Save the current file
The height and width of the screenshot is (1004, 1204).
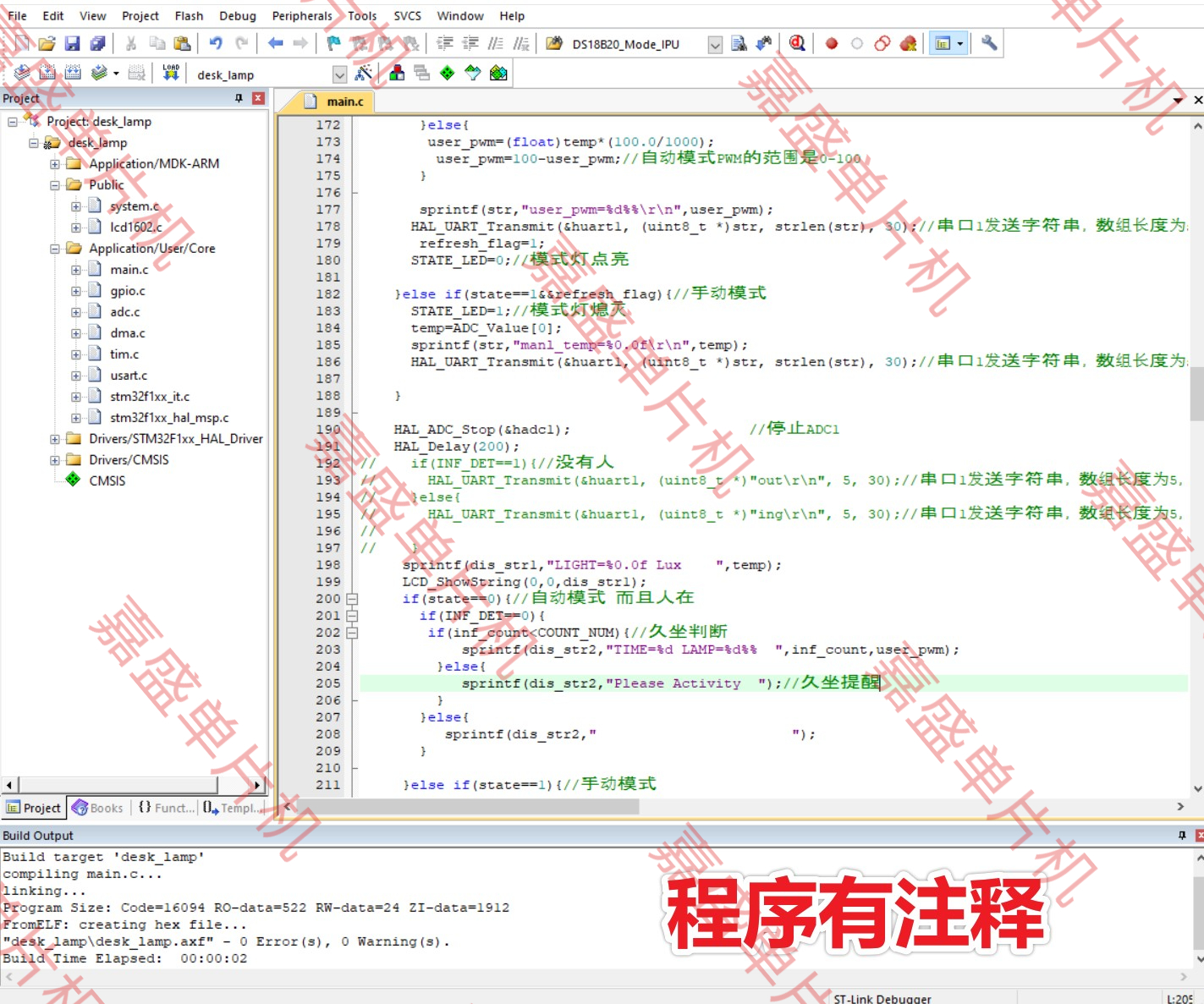tap(72, 43)
